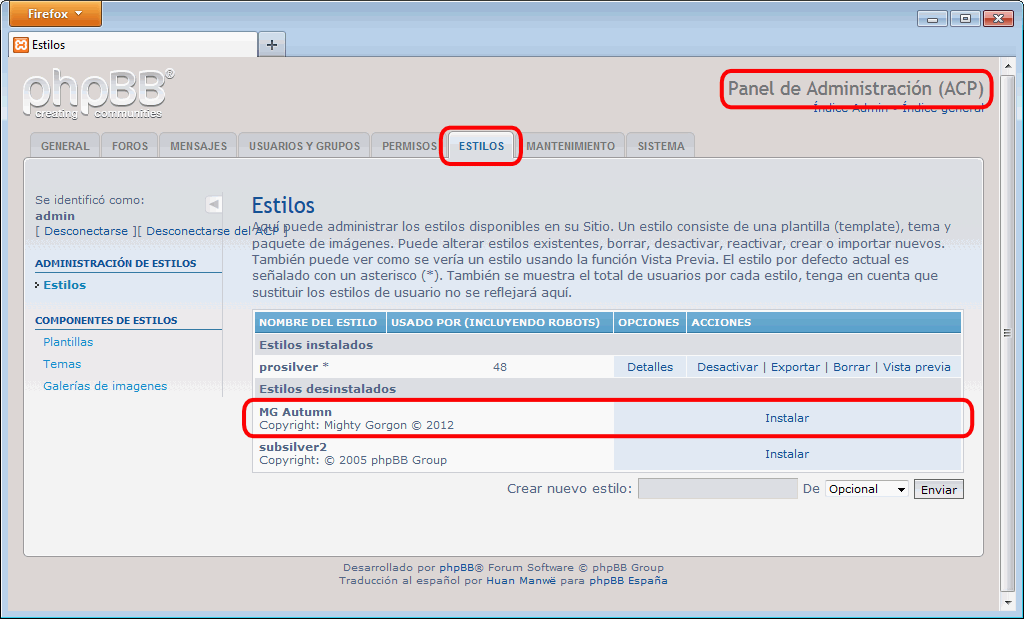Click Desconectarse del ACP link
Viewport: 1024px width, 619px height.
pos(213,231)
